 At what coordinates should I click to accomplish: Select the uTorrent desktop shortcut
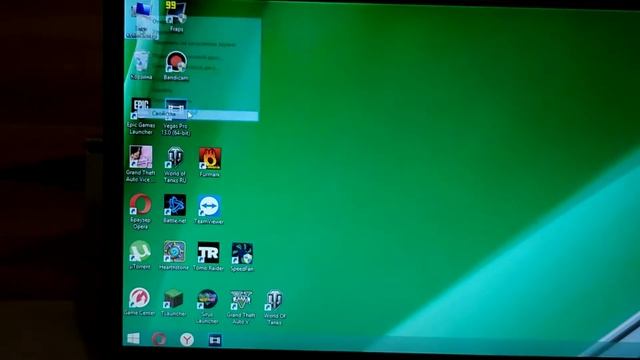pyautogui.click(x=140, y=255)
